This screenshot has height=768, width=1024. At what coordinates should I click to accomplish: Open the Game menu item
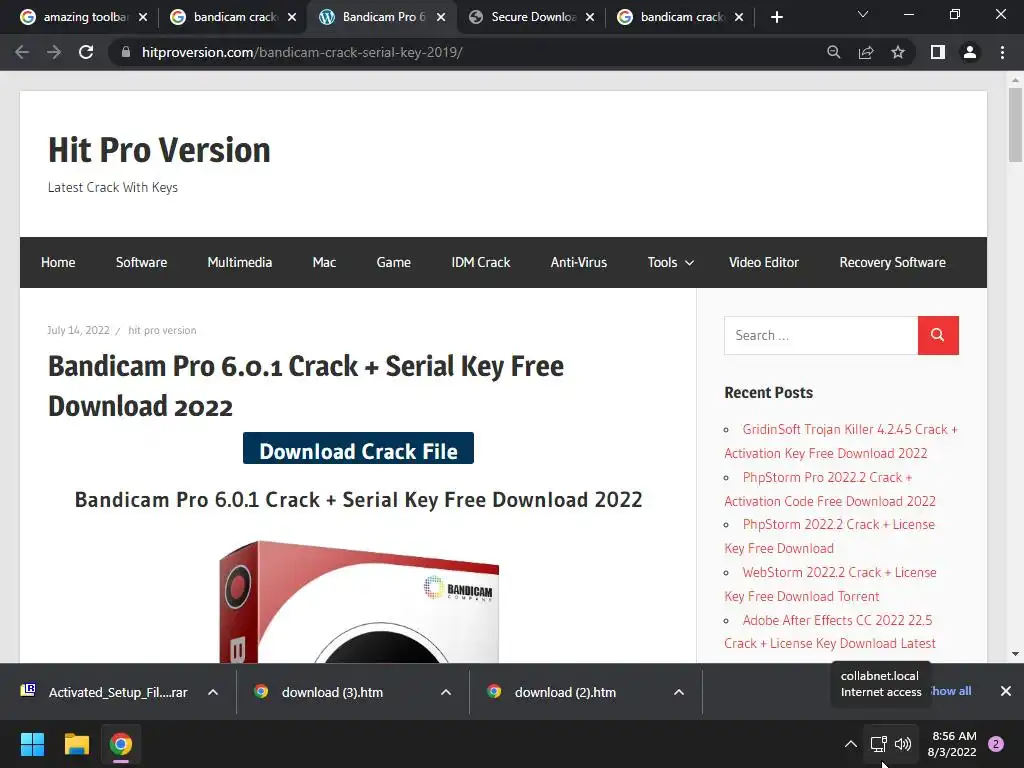click(393, 263)
